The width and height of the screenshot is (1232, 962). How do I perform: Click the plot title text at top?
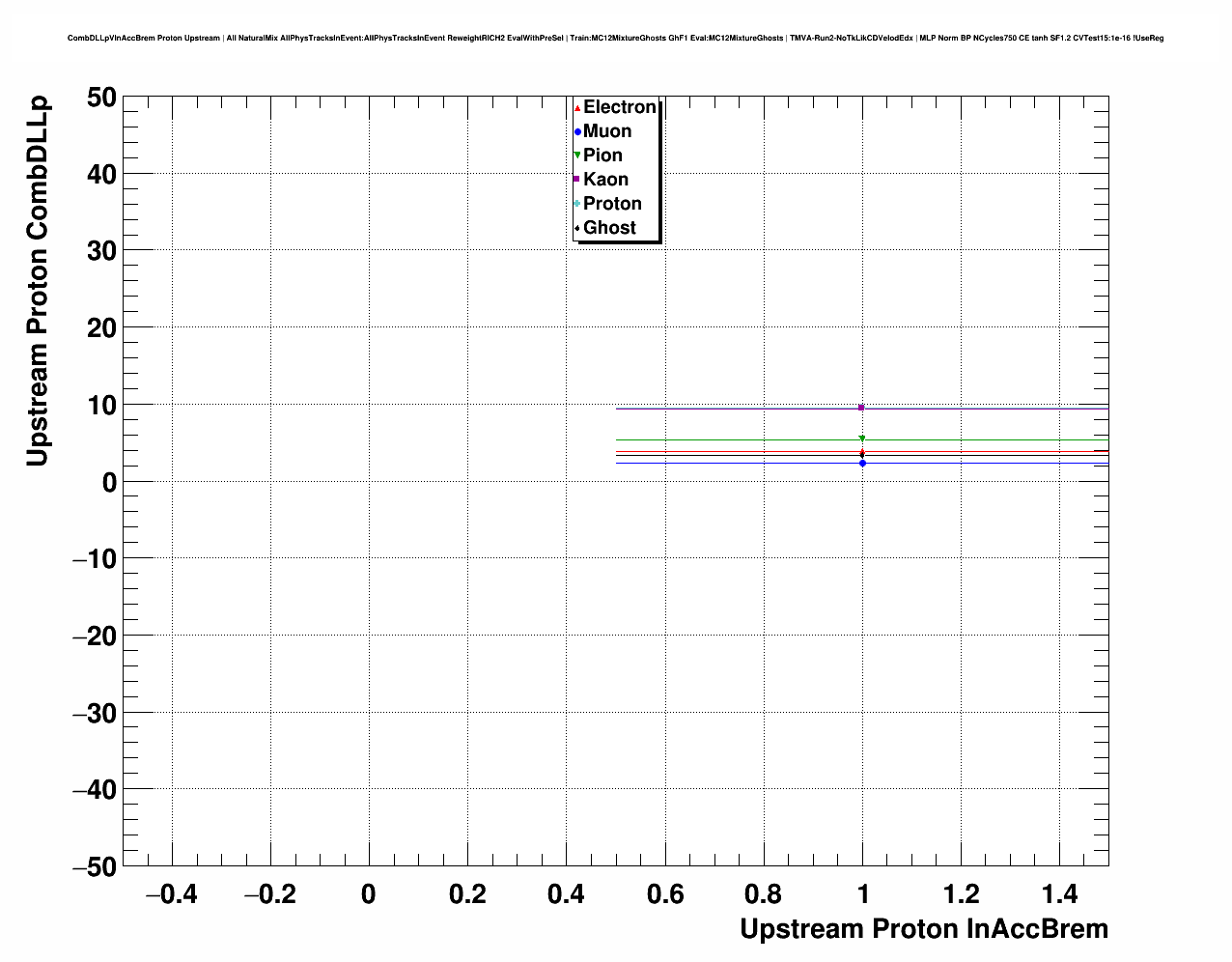coord(615,39)
